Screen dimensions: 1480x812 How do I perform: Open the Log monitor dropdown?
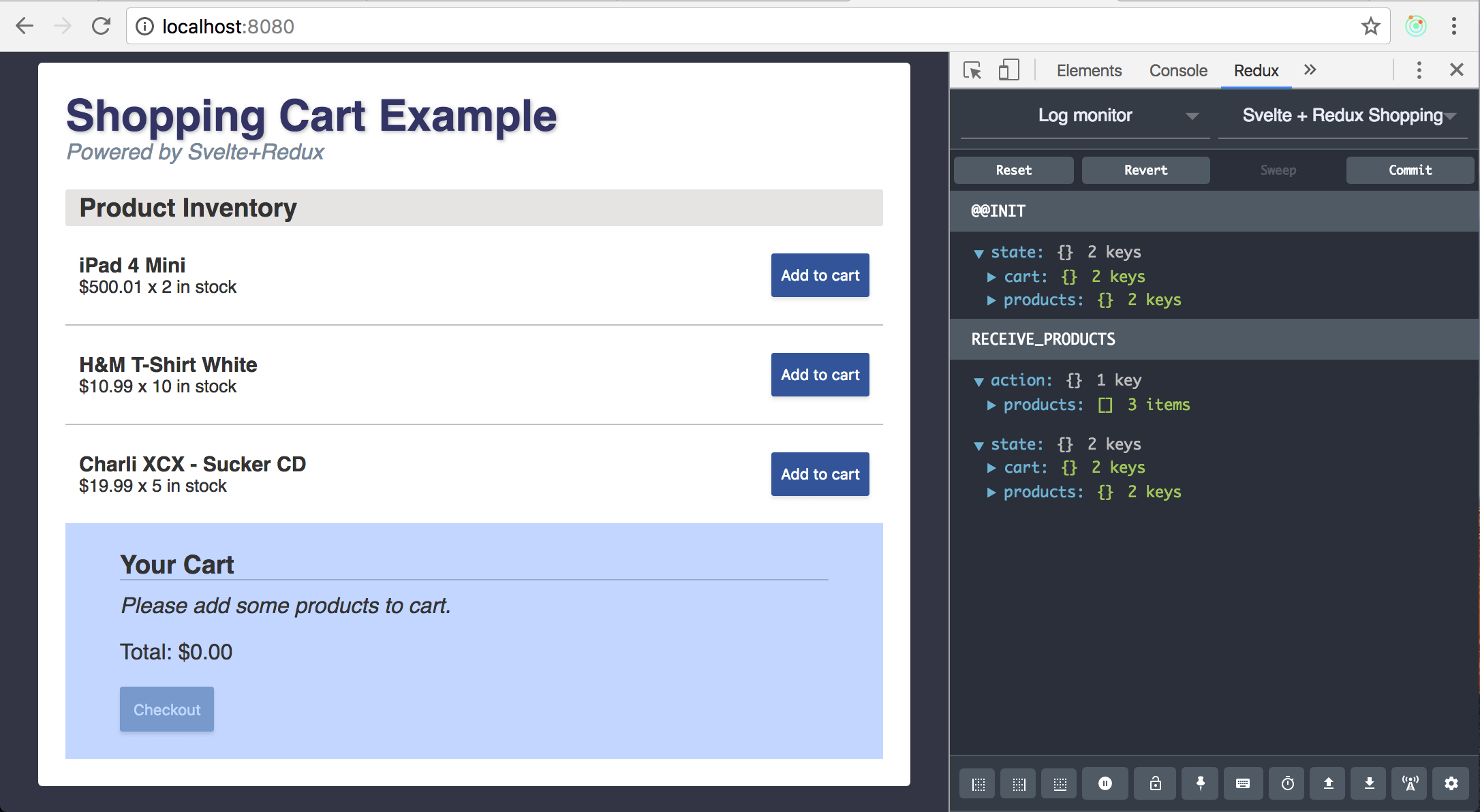pos(1084,115)
